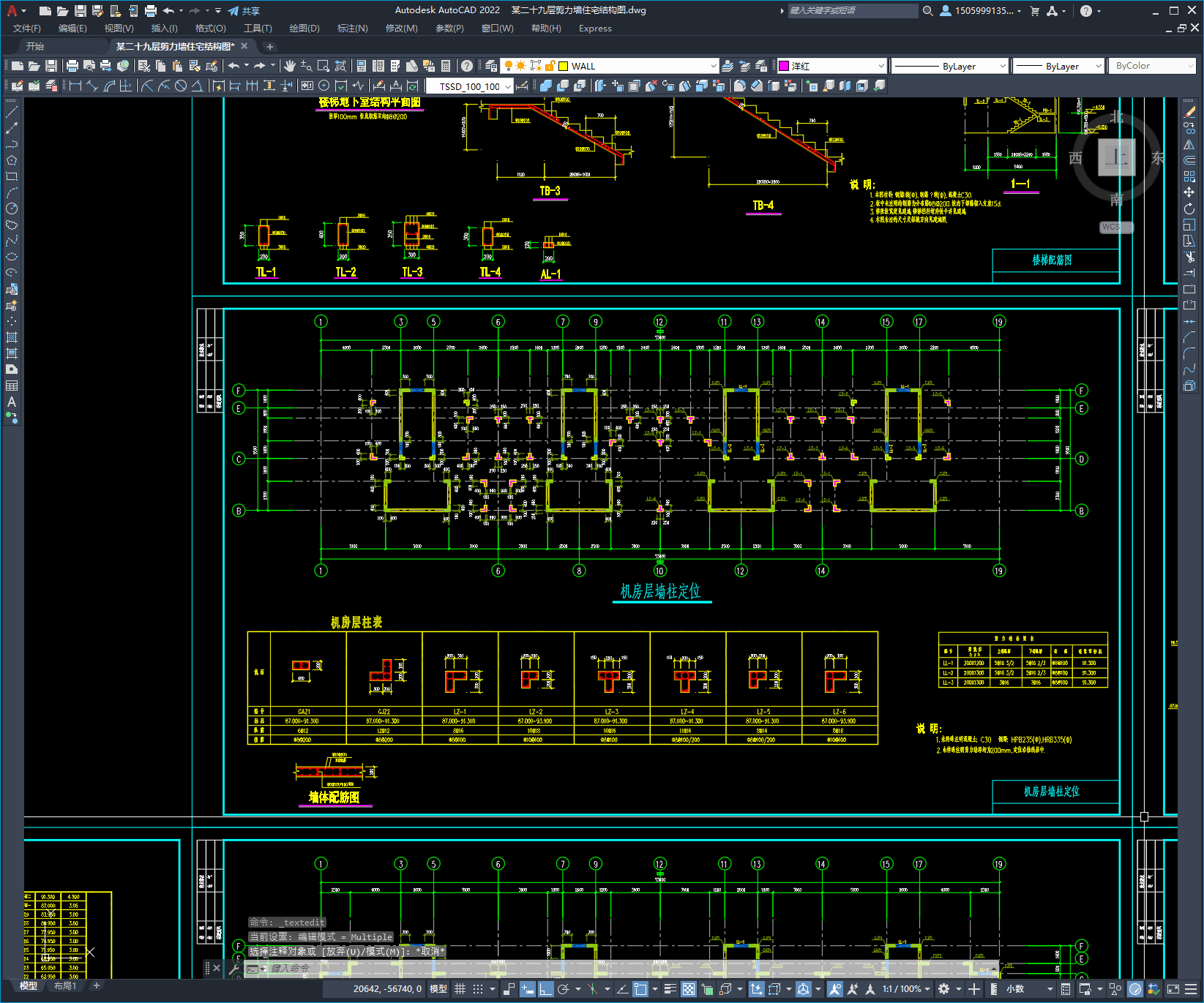
Task: Click the new drawing tab plus button
Action: point(269,46)
